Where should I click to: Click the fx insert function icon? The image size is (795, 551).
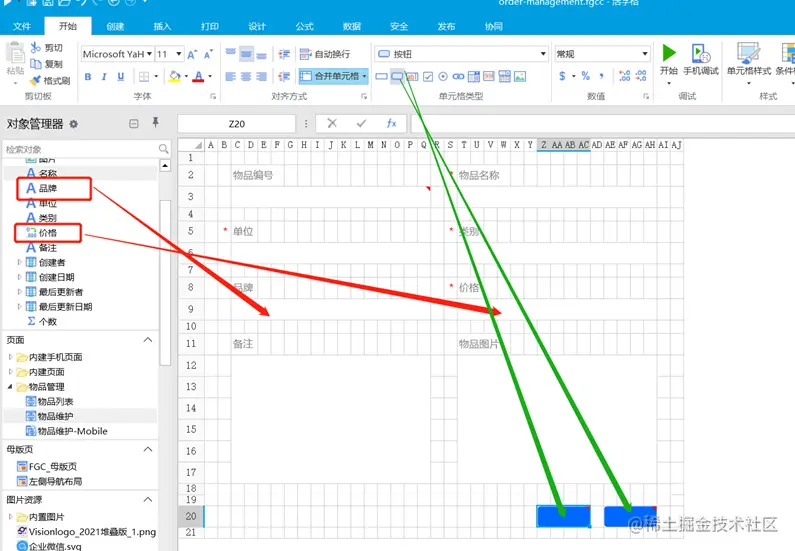391,123
